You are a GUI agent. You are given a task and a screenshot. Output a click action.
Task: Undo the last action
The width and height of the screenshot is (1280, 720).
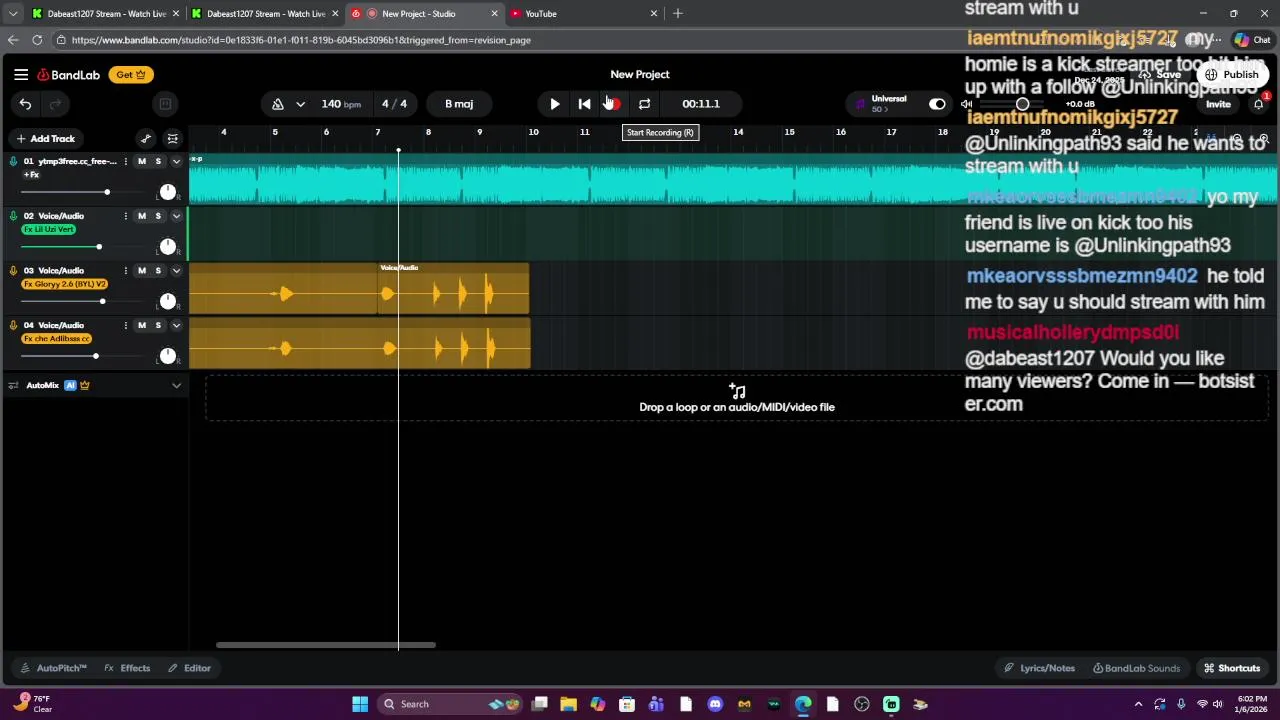(25, 103)
